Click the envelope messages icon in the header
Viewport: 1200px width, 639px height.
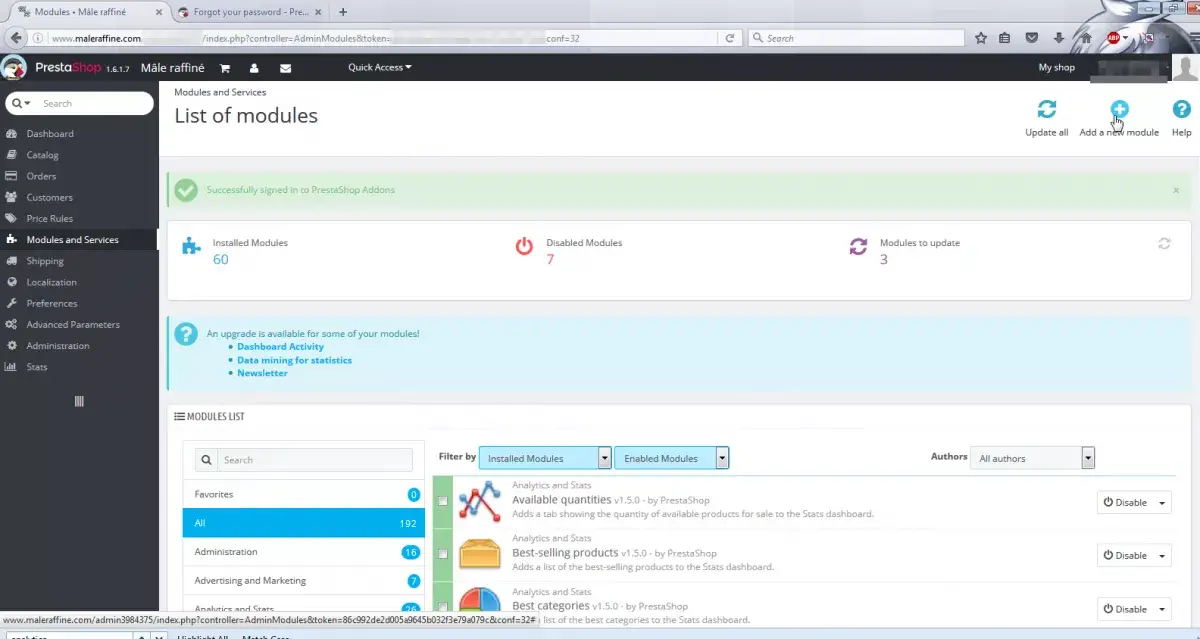[285, 68]
